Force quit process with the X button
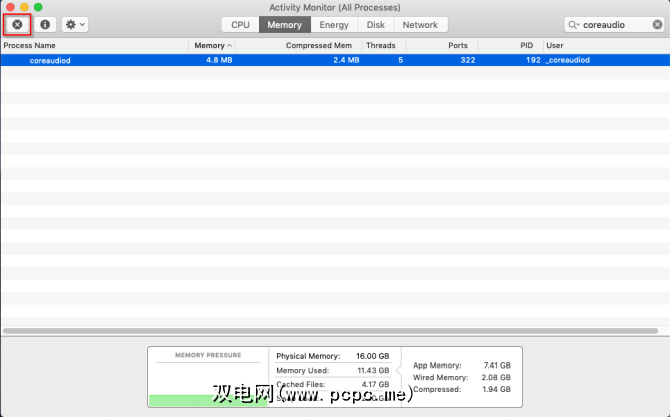Image resolution: width=670 pixels, height=417 pixels. pyautogui.click(x=17, y=25)
